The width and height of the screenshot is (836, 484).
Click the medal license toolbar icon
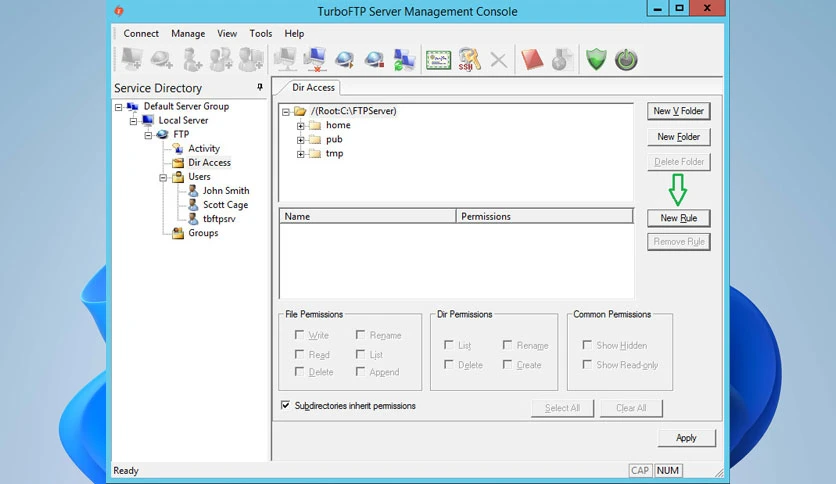click(x=561, y=59)
